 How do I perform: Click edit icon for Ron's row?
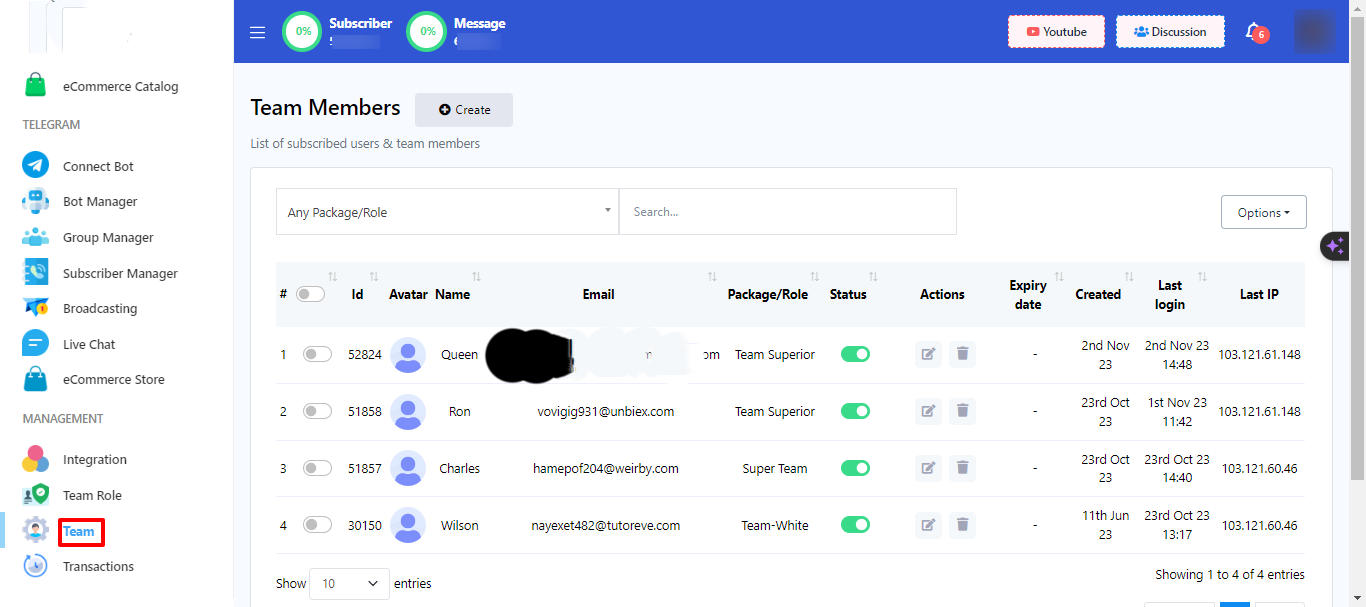[928, 411]
